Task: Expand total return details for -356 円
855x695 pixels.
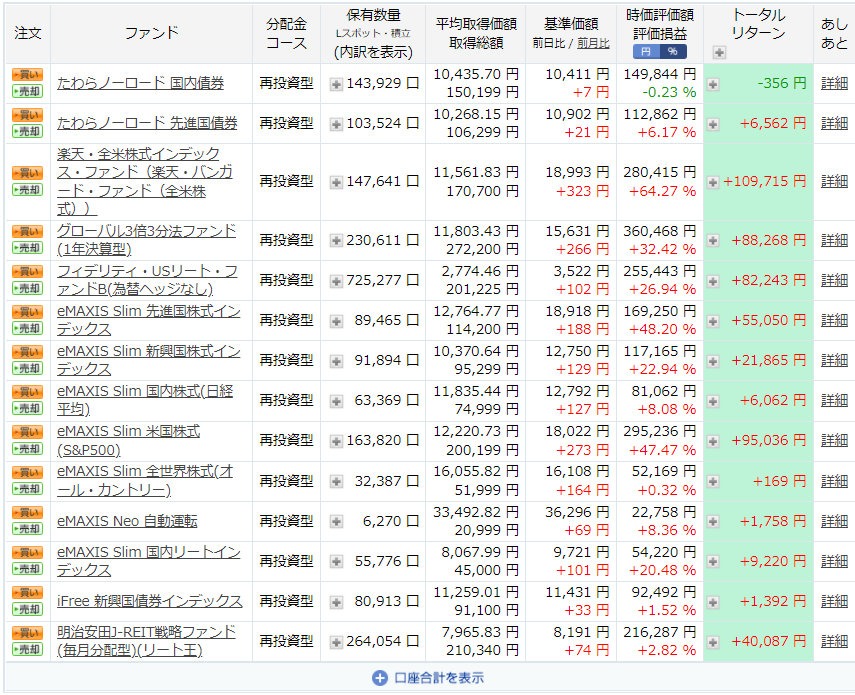Action: click(713, 84)
